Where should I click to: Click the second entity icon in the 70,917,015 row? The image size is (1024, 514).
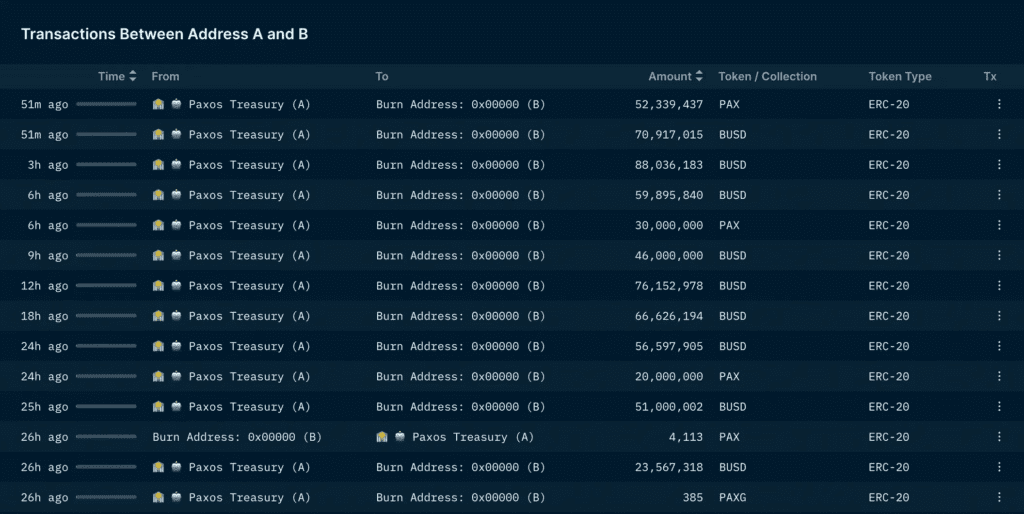176,134
